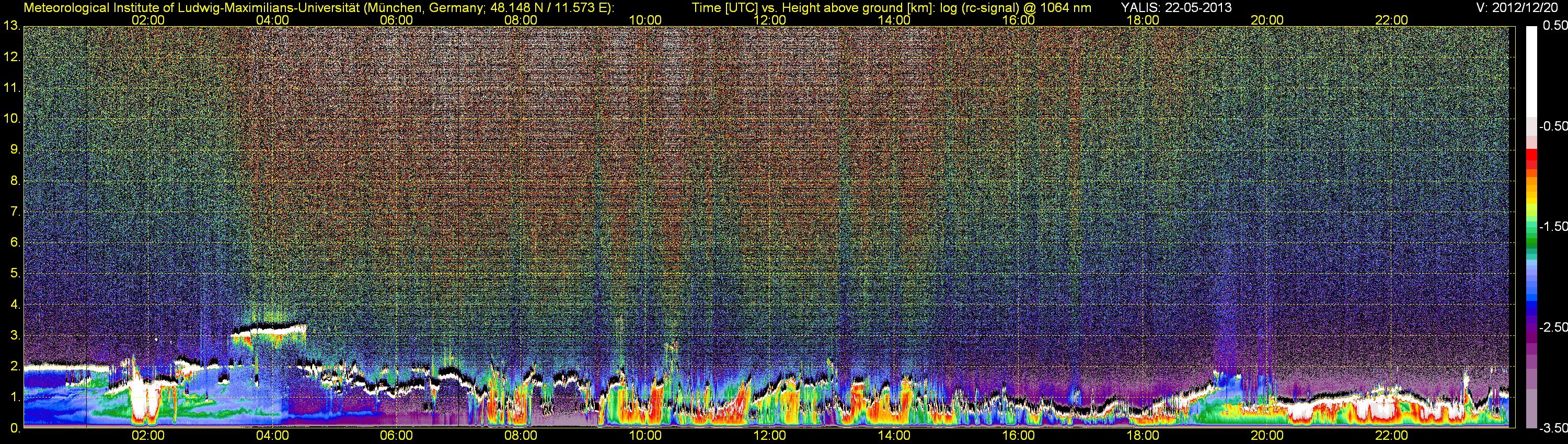Screen dimensions: 1568x444
Task: Click the '06:00' label on the top time axis
Action: [x=396, y=20]
